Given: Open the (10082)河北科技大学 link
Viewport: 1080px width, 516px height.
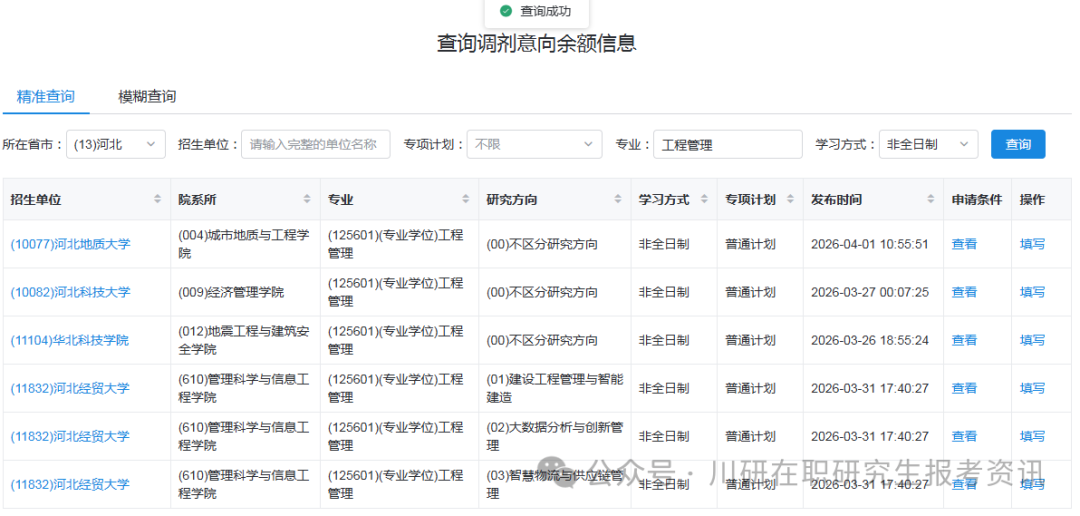Looking at the screenshot, I should pyautogui.click(x=70, y=292).
